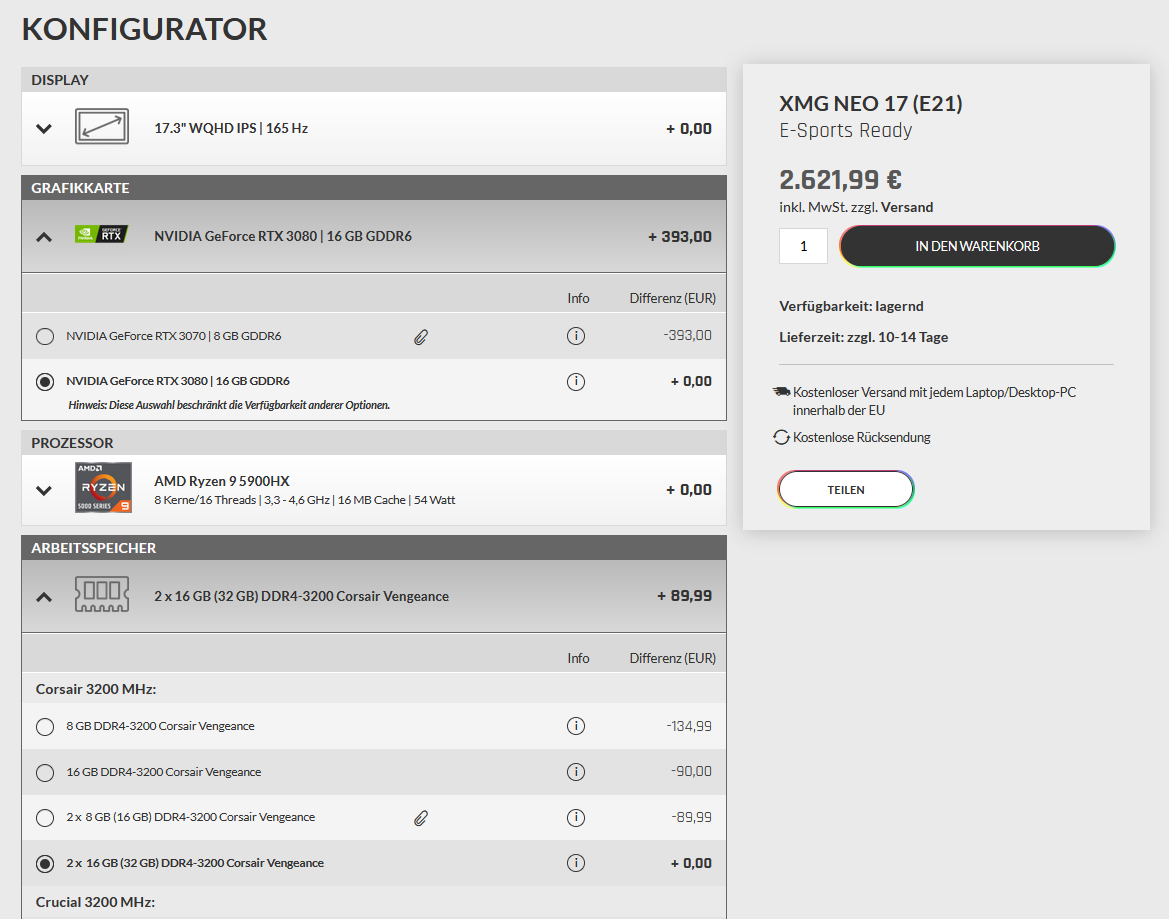Select 16 GB DDR4-3200 Corsair Vengeance option

(45, 772)
